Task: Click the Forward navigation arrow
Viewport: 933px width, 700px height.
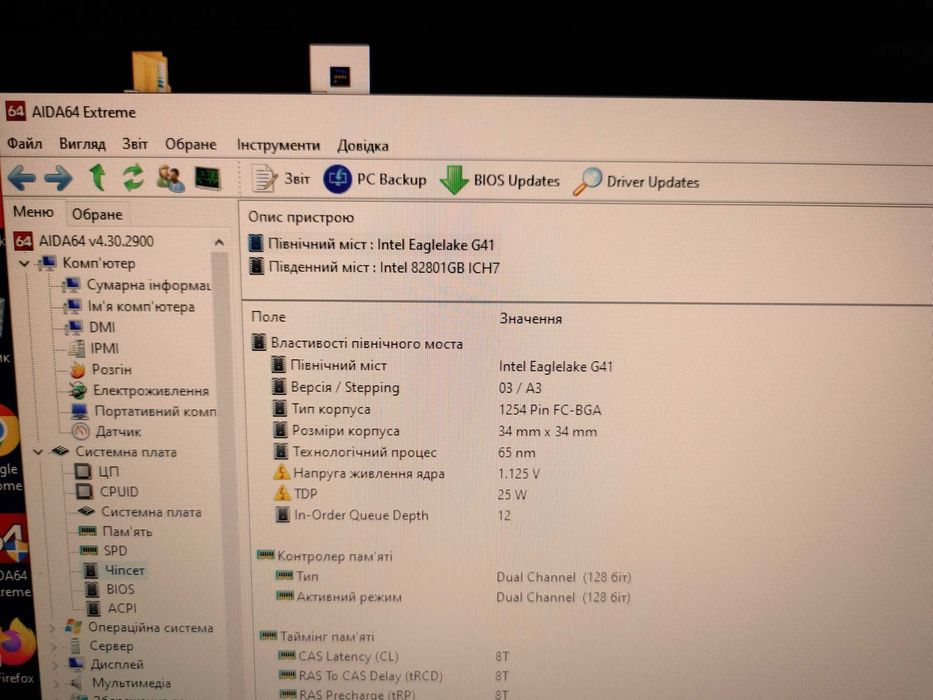Action: [58, 178]
